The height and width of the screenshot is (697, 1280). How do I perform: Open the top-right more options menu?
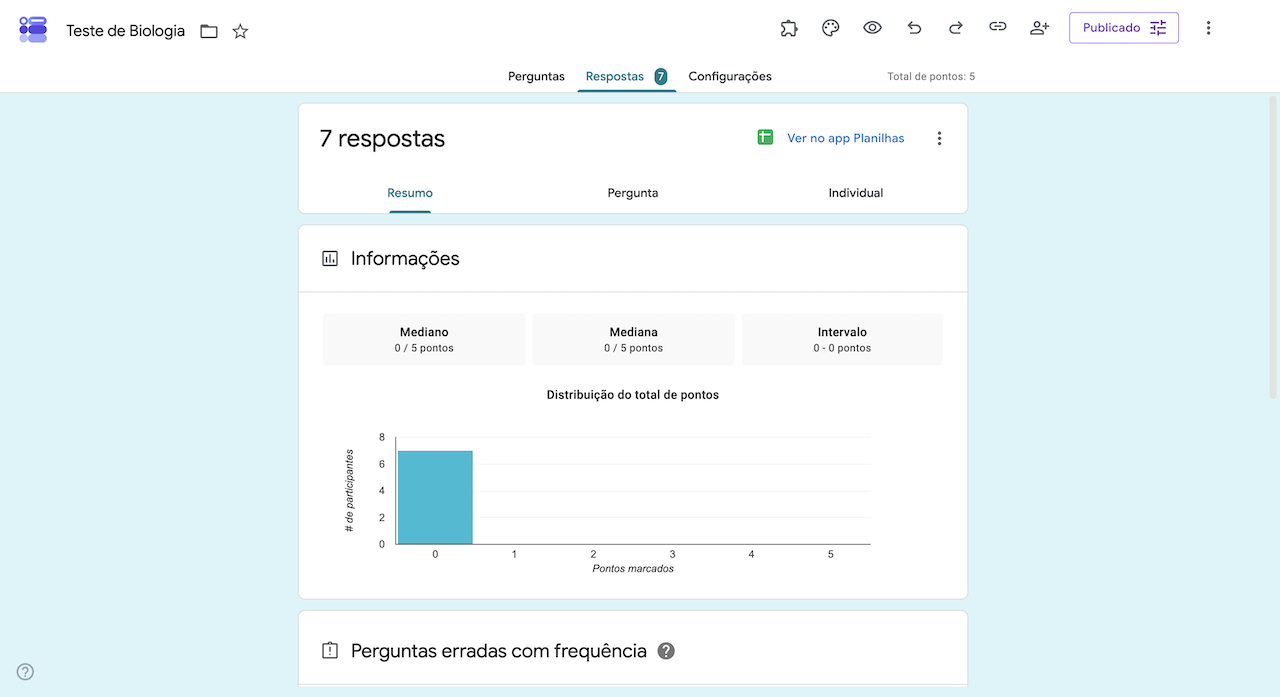(x=1208, y=28)
